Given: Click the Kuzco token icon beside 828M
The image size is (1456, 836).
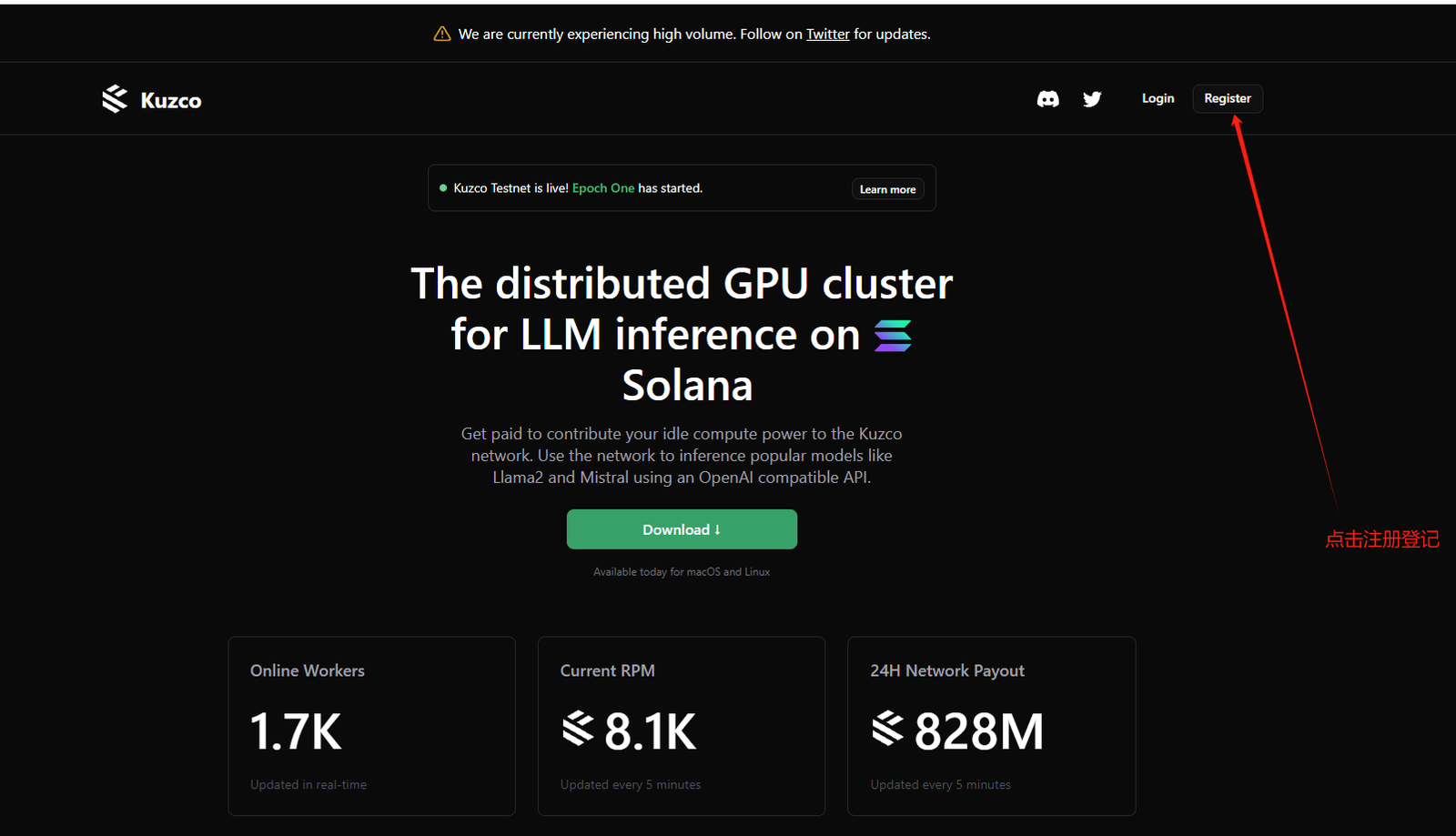Looking at the screenshot, I should pos(888,729).
